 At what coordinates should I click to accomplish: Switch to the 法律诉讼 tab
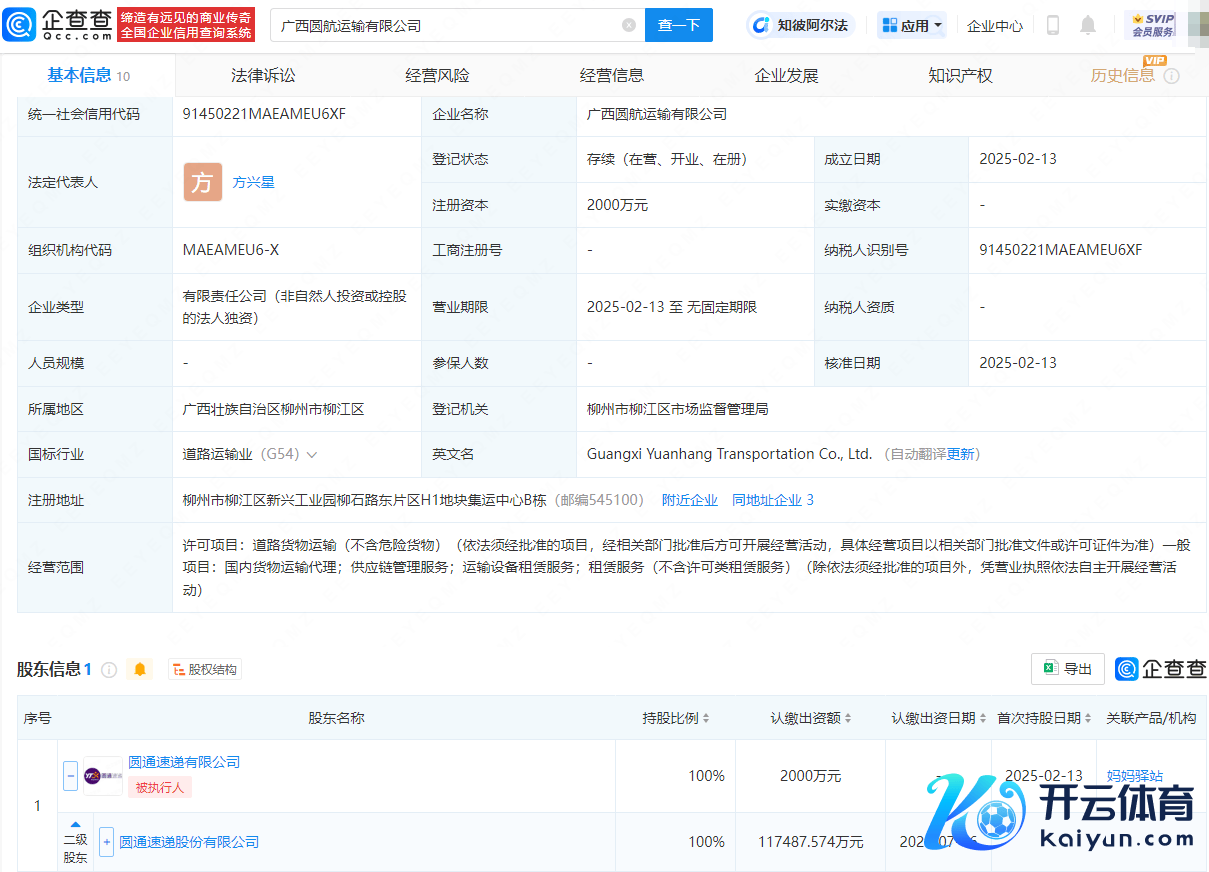[263, 75]
